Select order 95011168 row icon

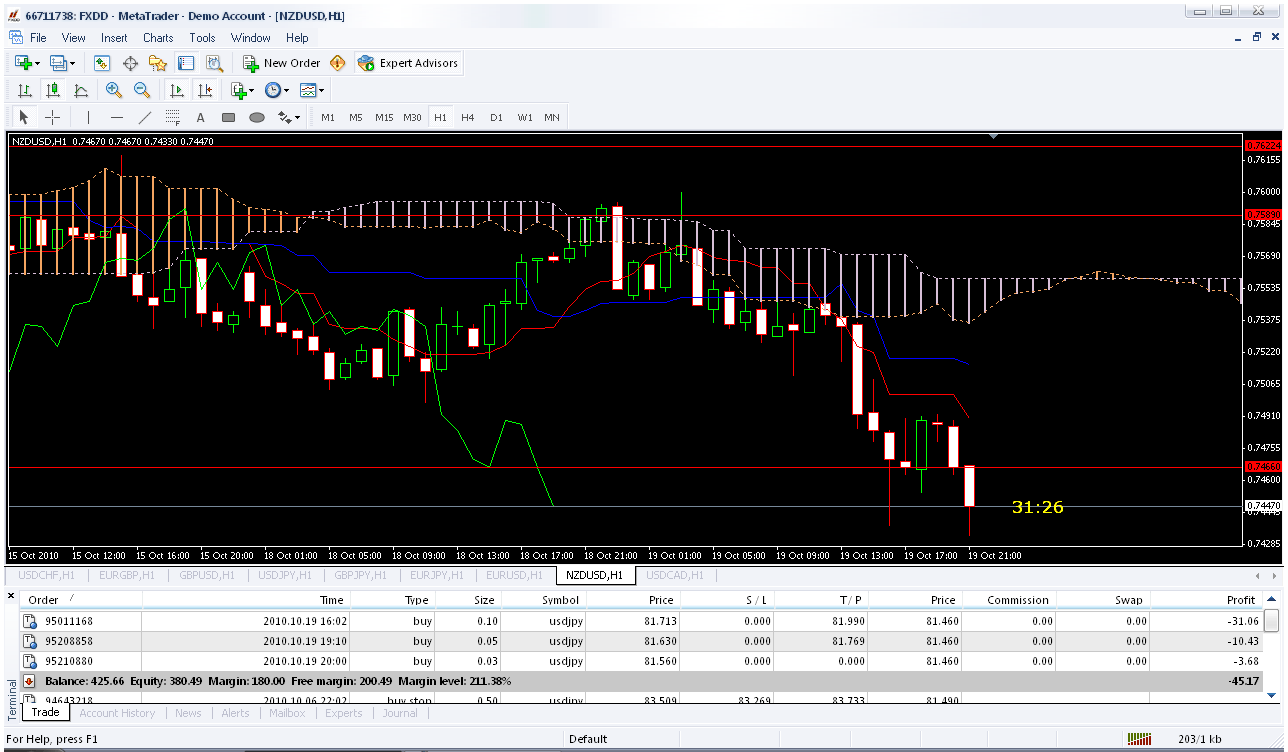pyautogui.click(x=30, y=621)
